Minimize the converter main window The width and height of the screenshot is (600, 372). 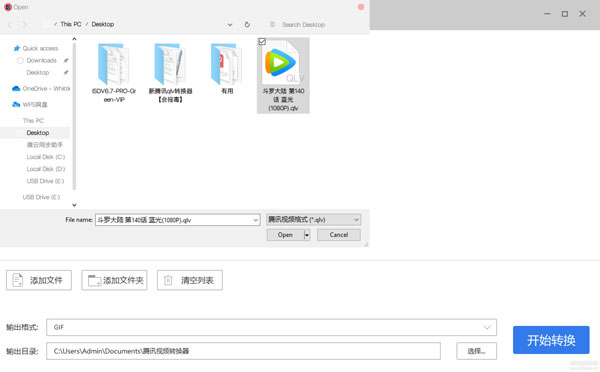[x=547, y=14]
